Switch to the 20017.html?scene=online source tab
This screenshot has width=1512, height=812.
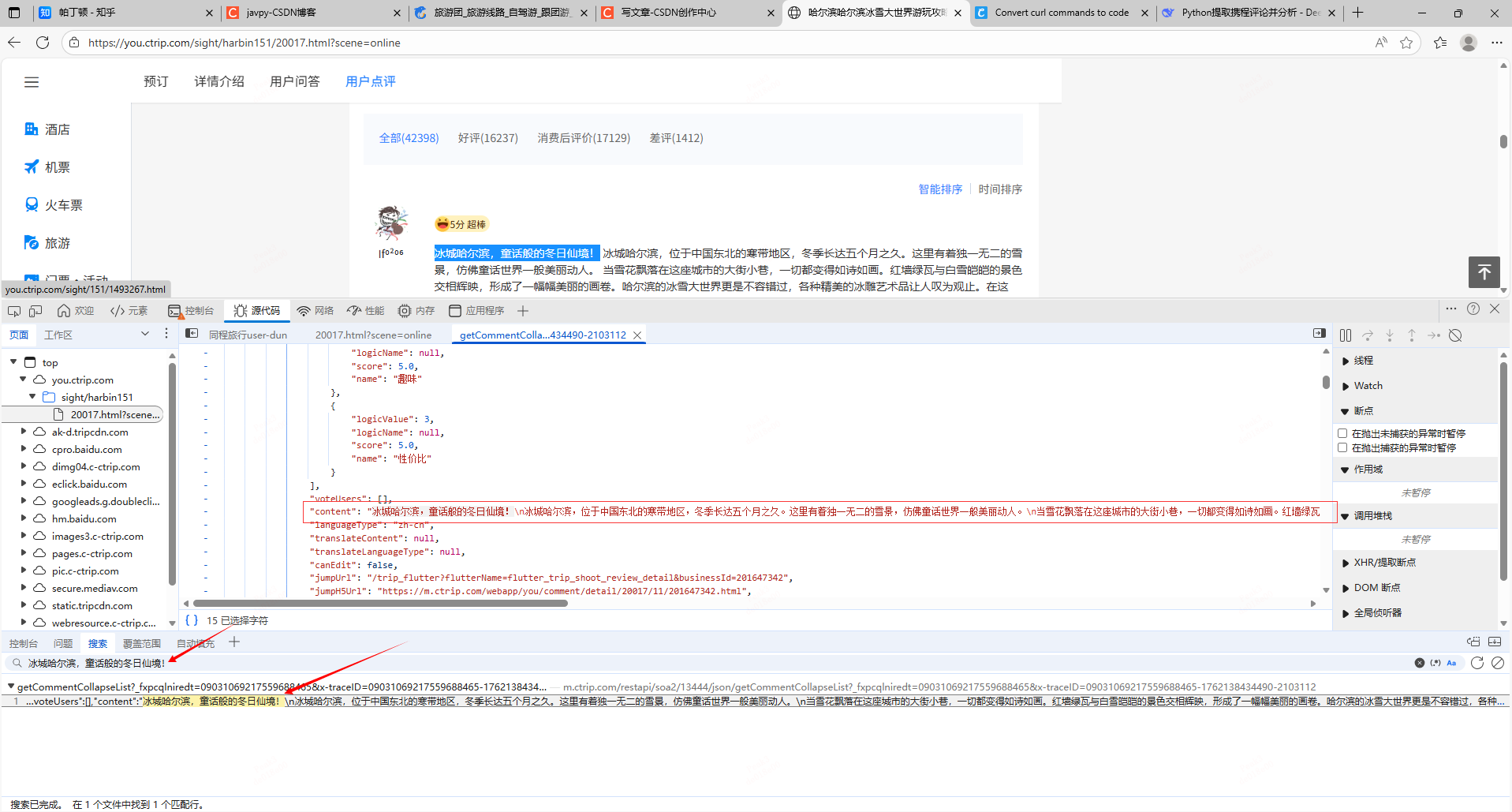tap(373, 335)
